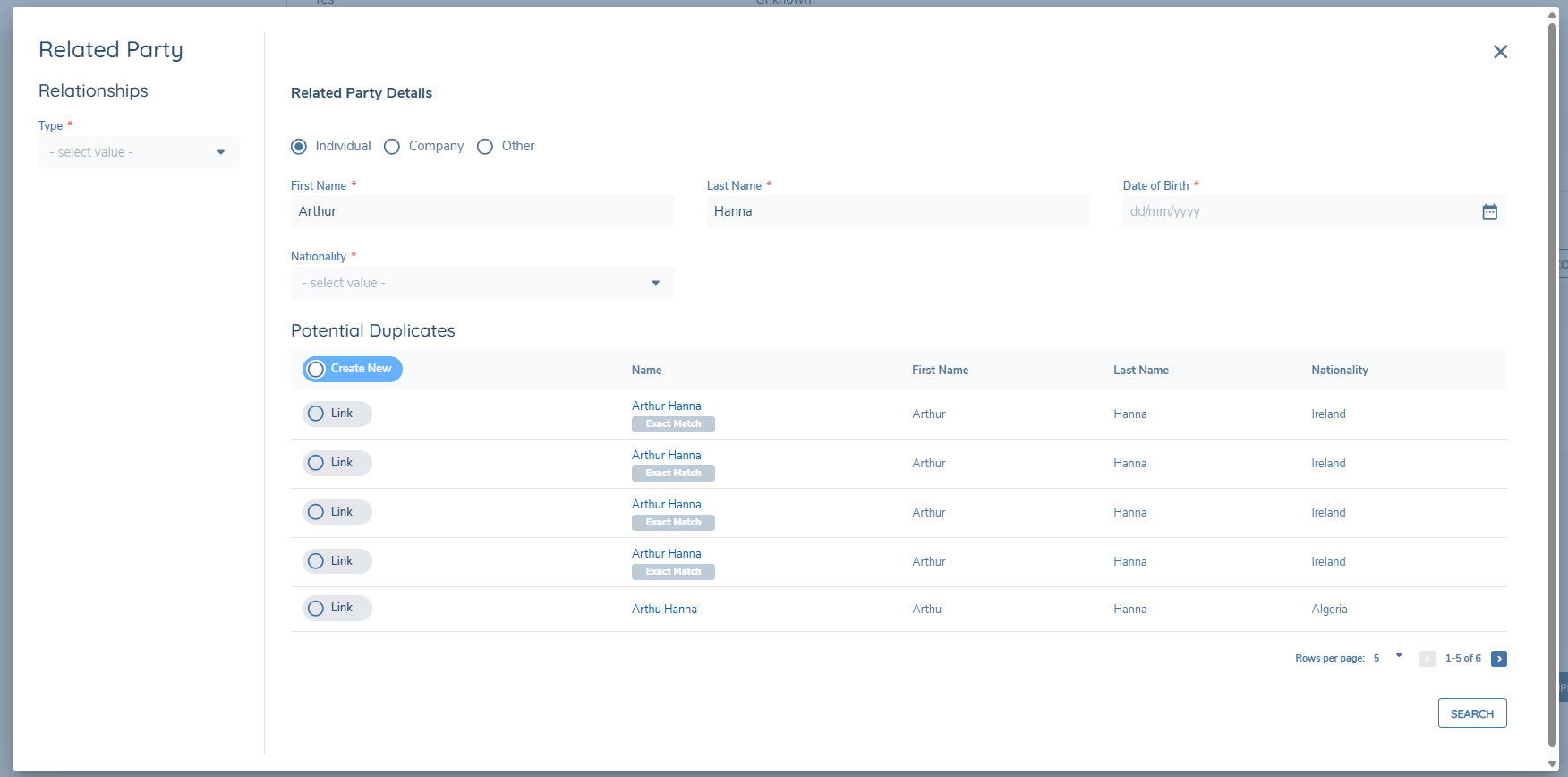Open the relationship Type dropdown
1568x777 pixels.
point(139,152)
